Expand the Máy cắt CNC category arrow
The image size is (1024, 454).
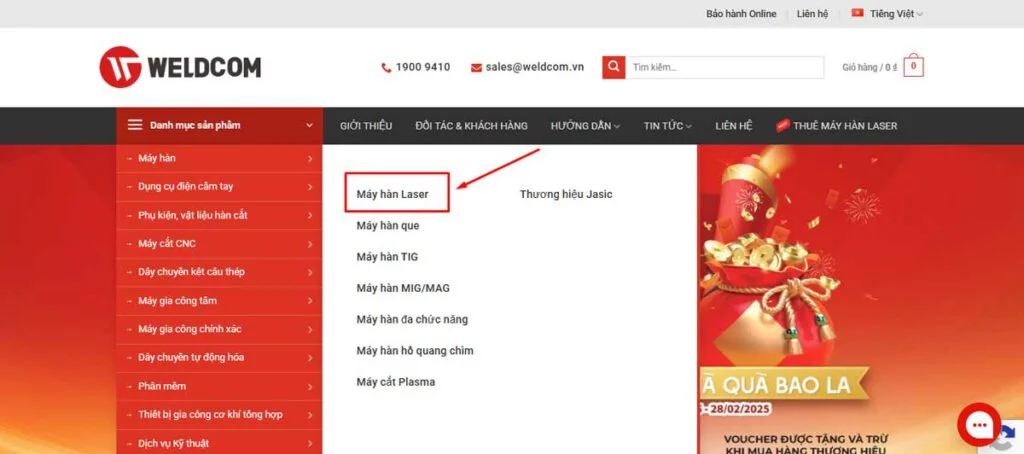310,244
